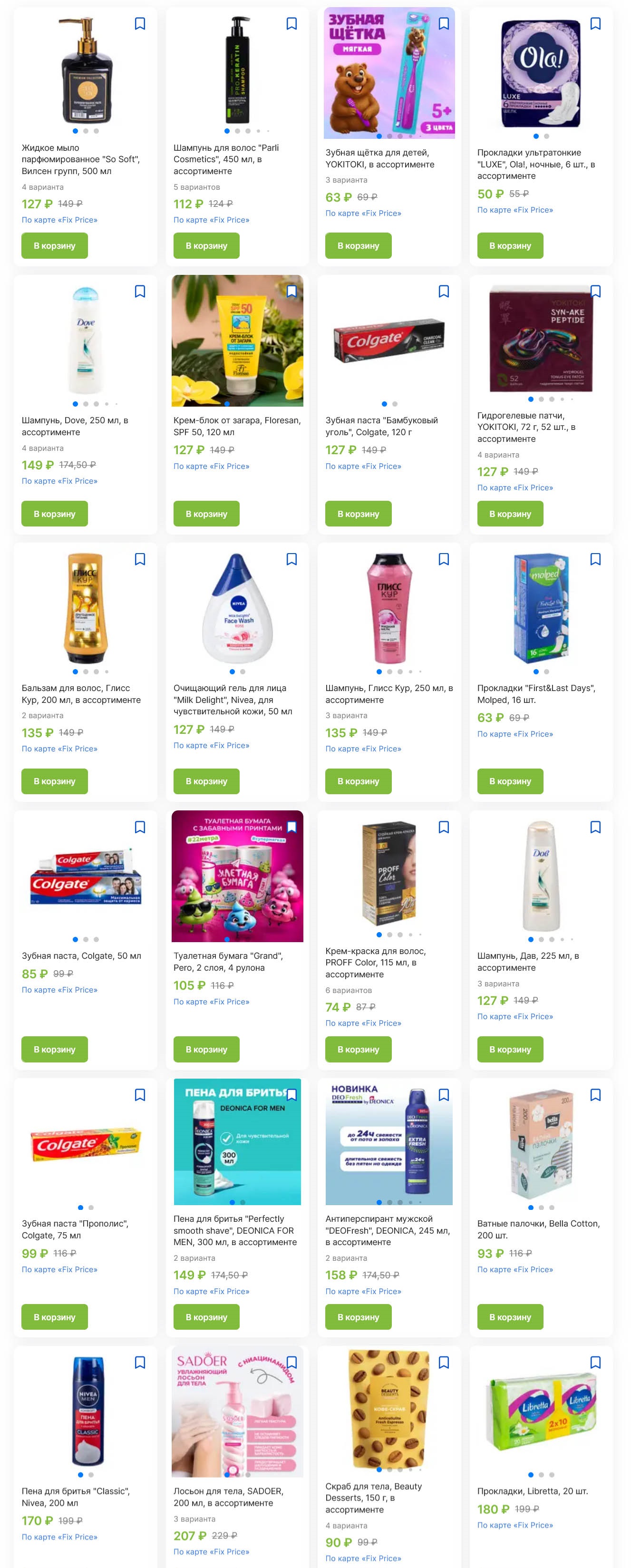Open the kids toothbrush YOKITOKI product image
631x1568 pixels.
coord(389,73)
